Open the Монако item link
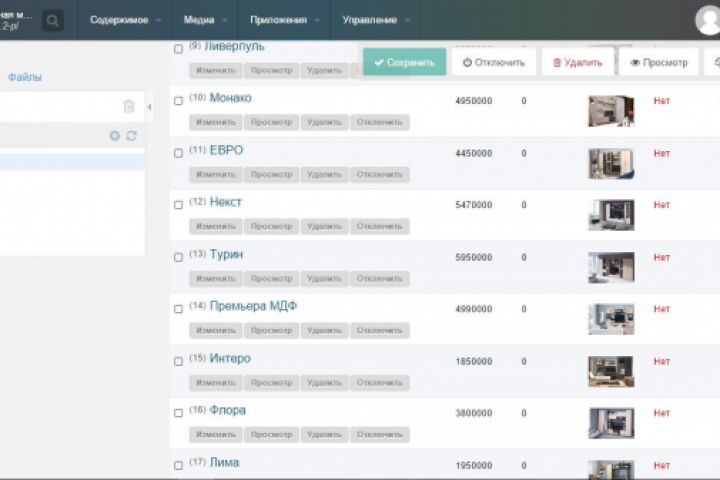Screen dimensions: 720x480 tap(231, 98)
